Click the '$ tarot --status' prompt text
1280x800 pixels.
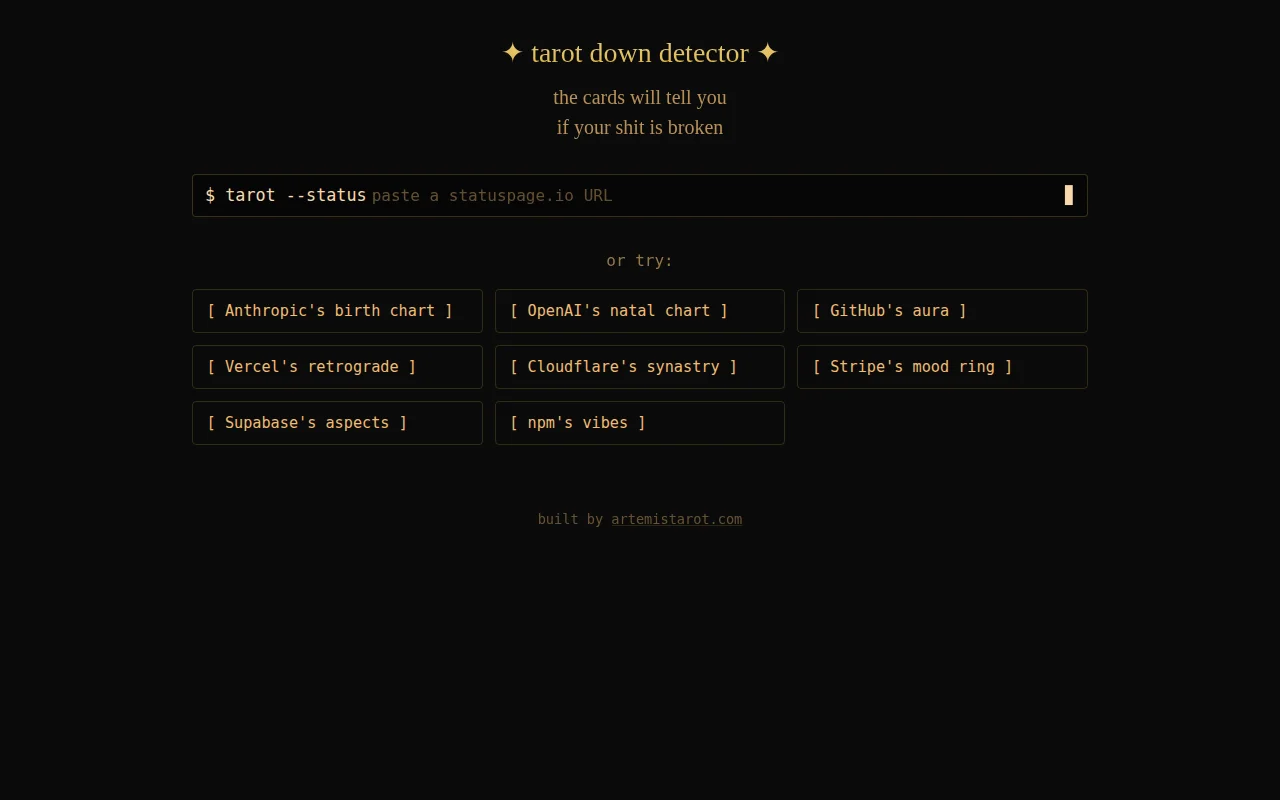[x=286, y=195]
